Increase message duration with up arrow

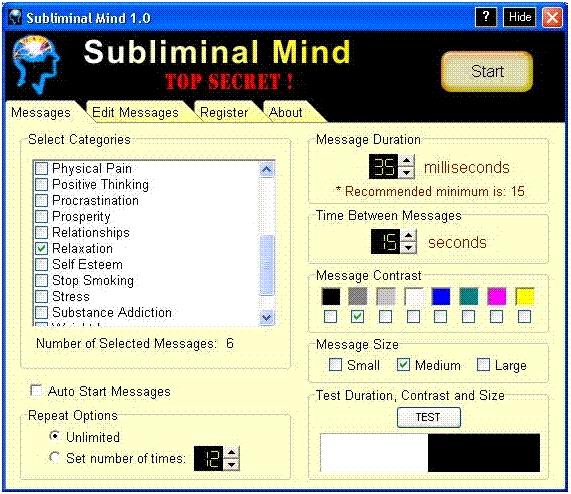coord(407,161)
